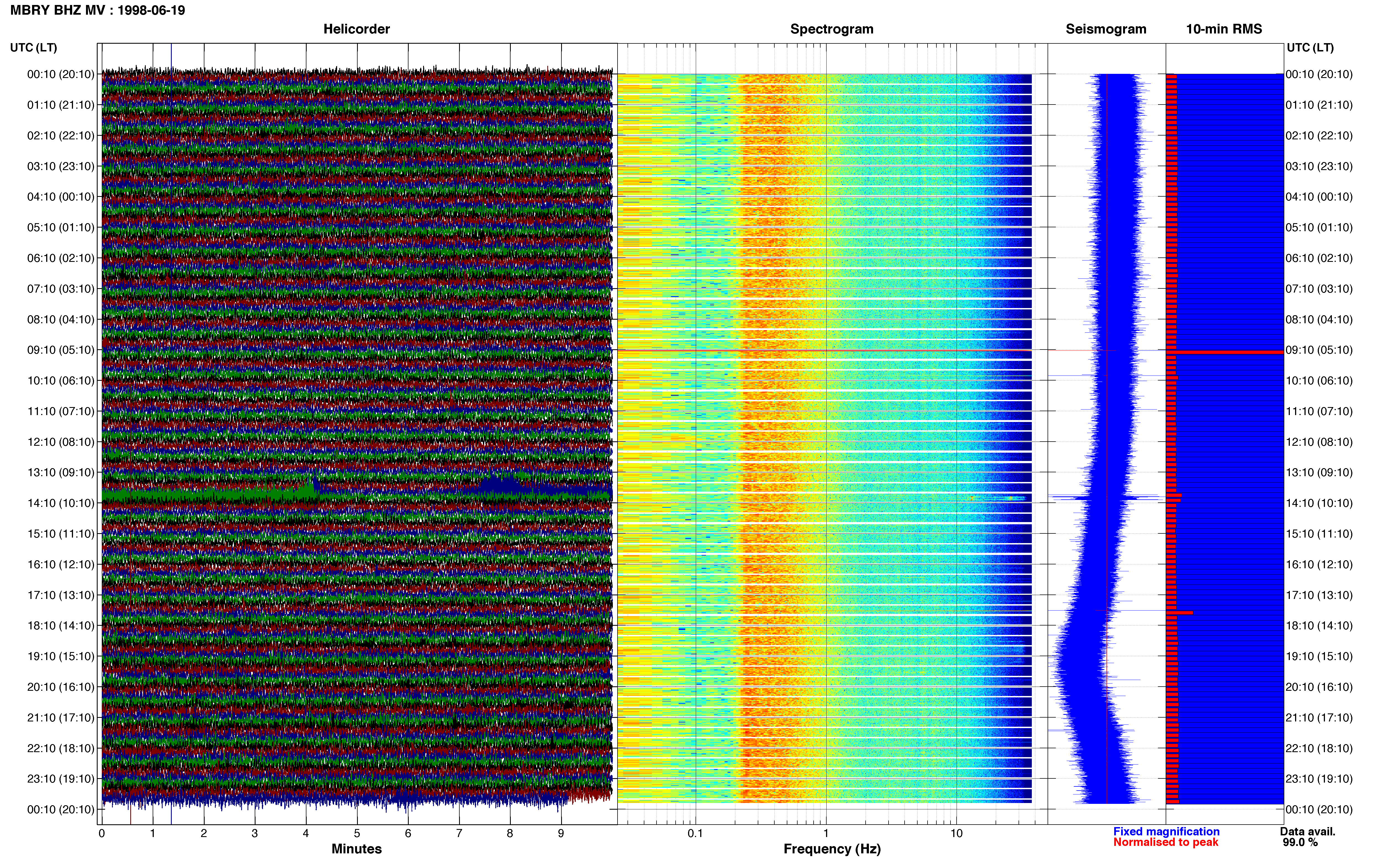Screen dimensions: 1388x868
Task: Click '04:10 (00:10)' on the helicorder time axis
Action: [61, 197]
